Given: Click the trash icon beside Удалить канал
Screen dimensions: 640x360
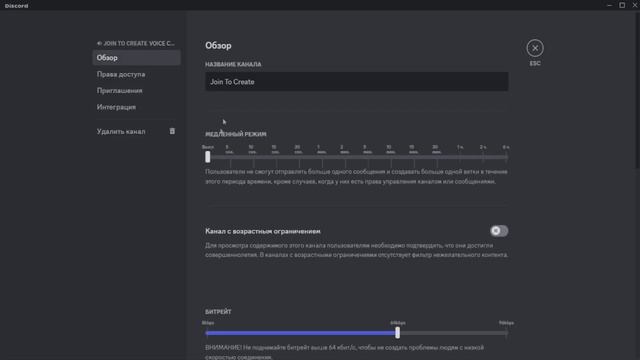Looking at the screenshot, I should pyautogui.click(x=172, y=131).
